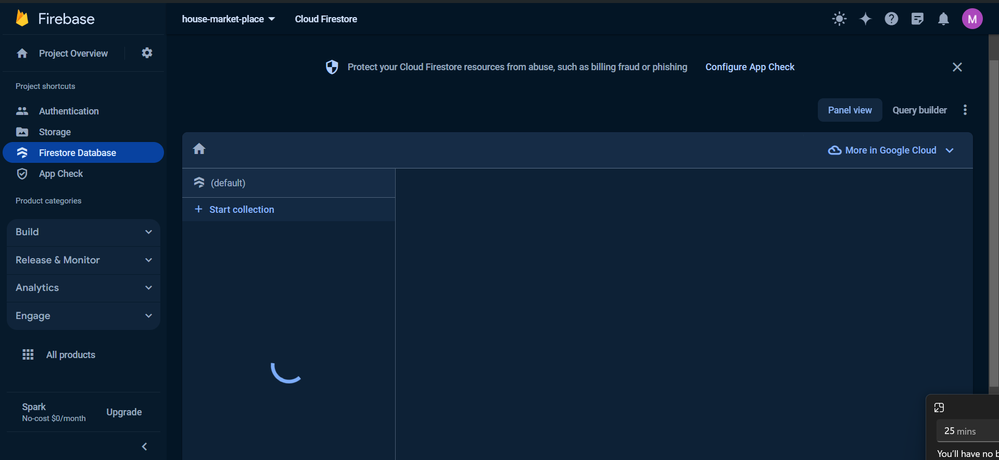Click the Google Cloud icon
999x460 pixels.
click(834, 150)
